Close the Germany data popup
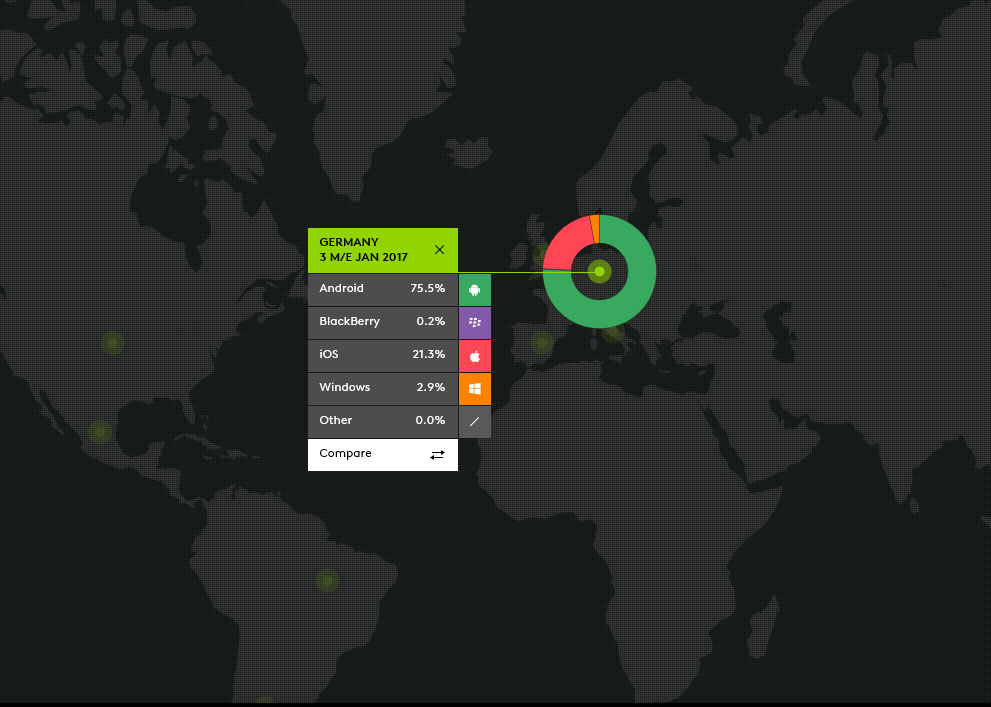 (439, 250)
